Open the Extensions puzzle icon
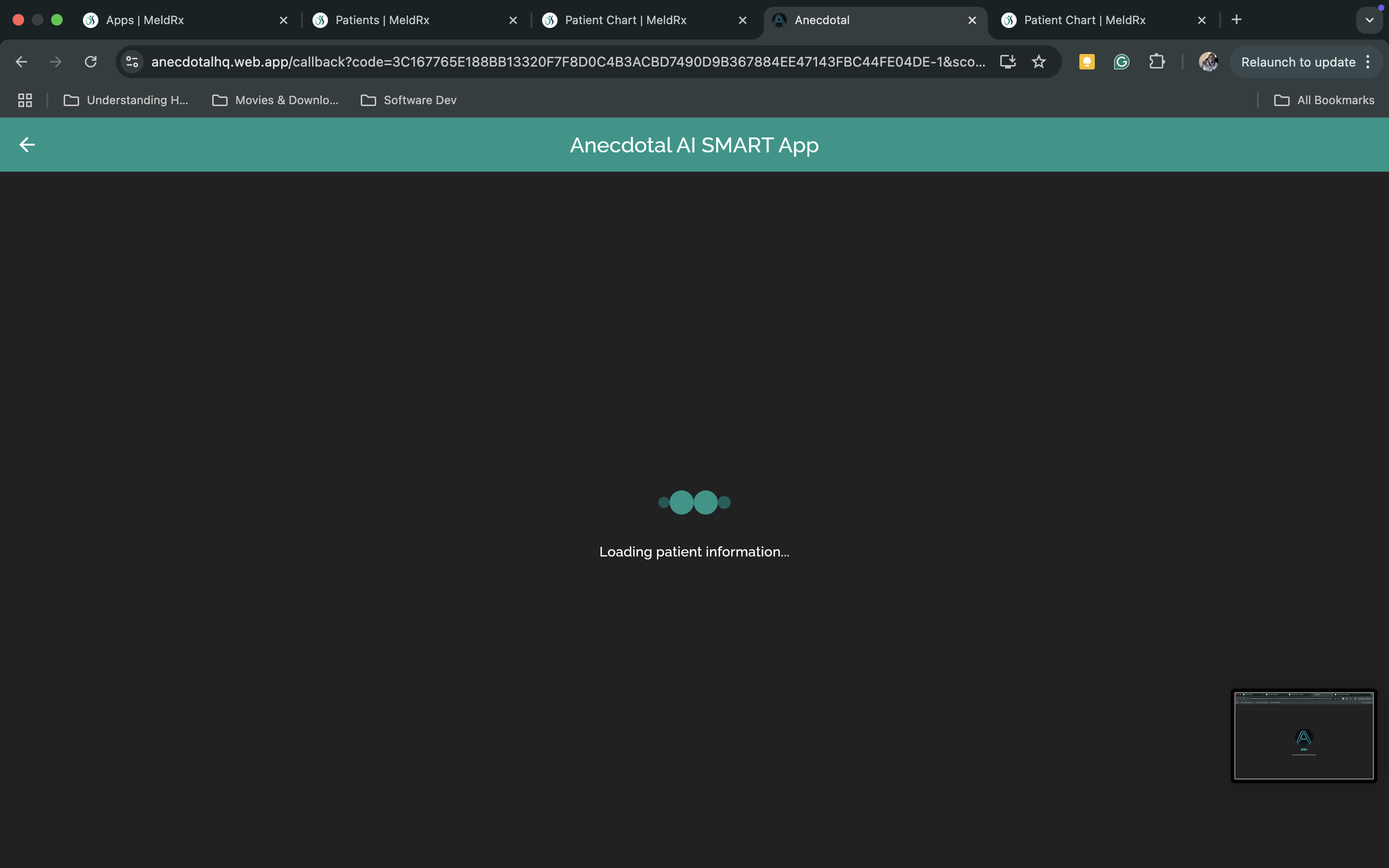Image resolution: width=1389 pixels, height=868 pixels. [x=1157, y=62]
